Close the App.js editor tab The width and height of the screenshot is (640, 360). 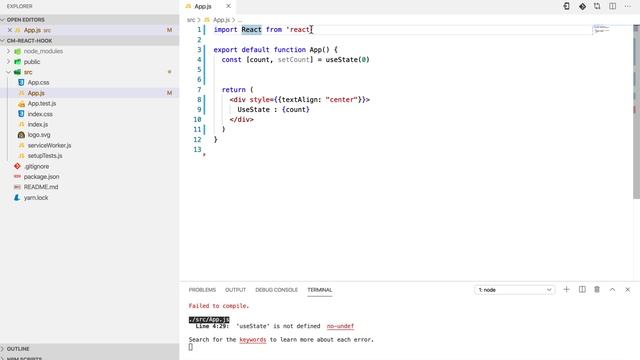[x=228, y=6]
